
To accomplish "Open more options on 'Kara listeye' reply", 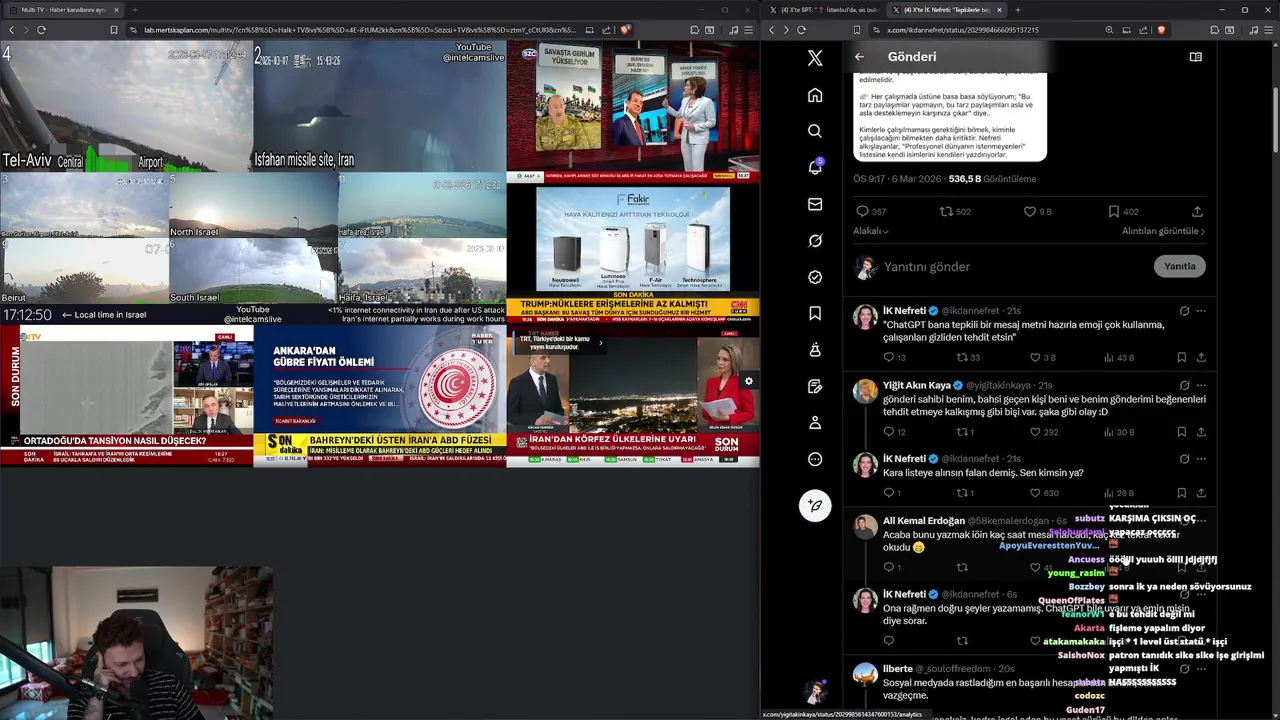I will tap(1201, 459).
